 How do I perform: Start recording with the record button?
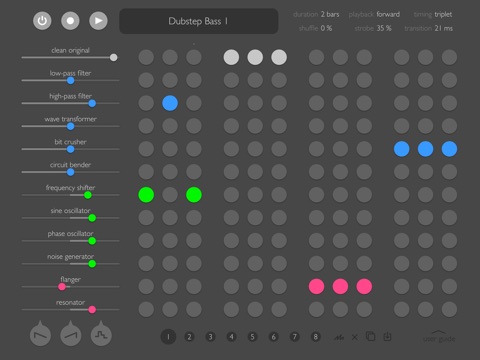point(70,21)
